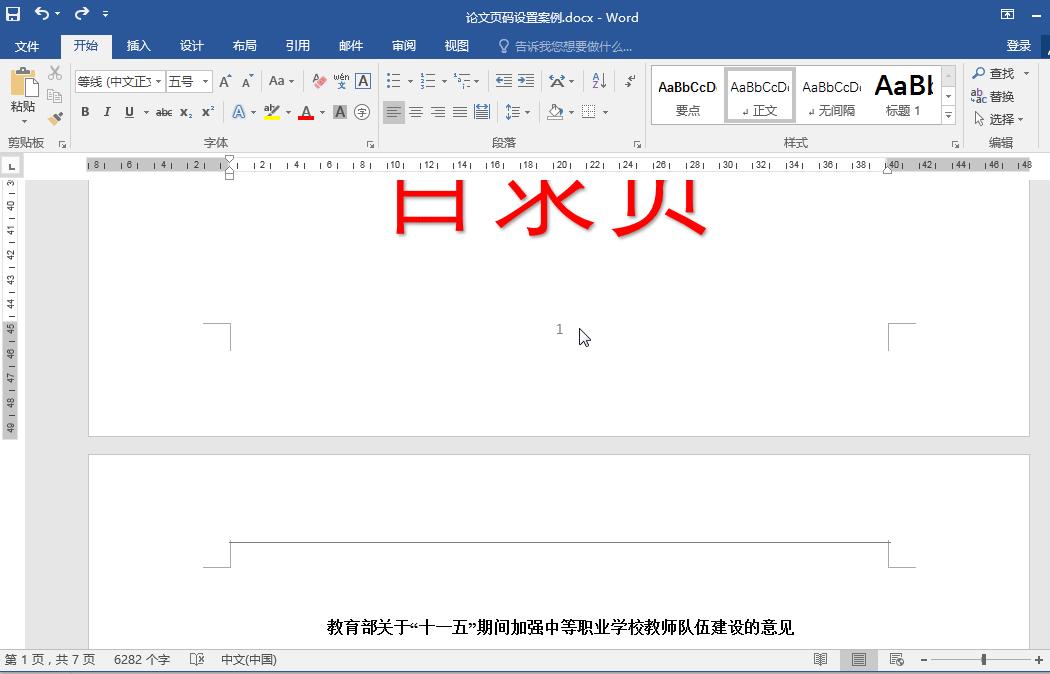Open the 邮件 ribbon tab

pos(351,46)
